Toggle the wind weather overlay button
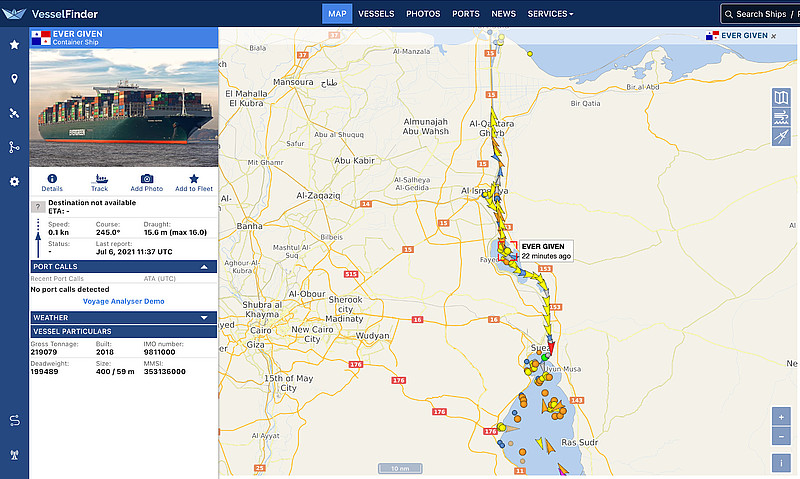The width and height of the screenshot is (800, 479). click(x=782, y=117)
